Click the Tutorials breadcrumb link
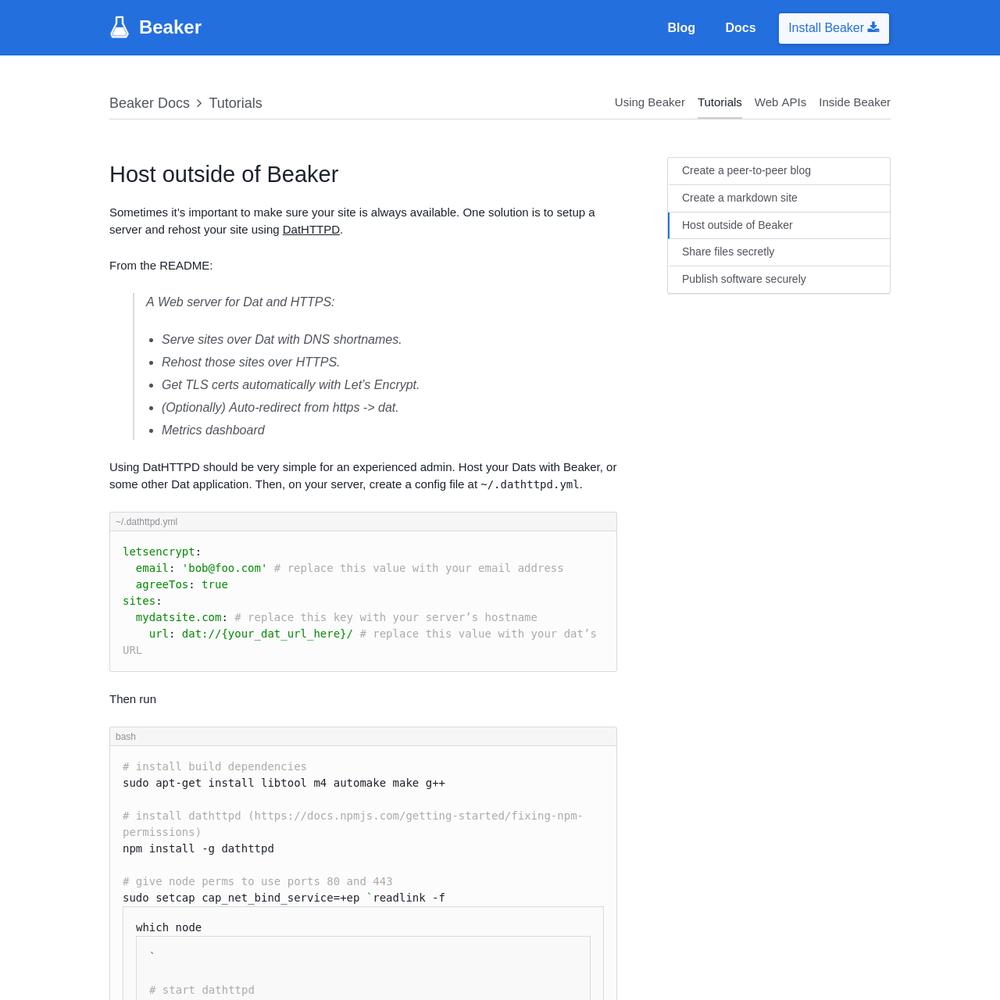Viewport: 1000px width, 1000px height. (235, 103)
